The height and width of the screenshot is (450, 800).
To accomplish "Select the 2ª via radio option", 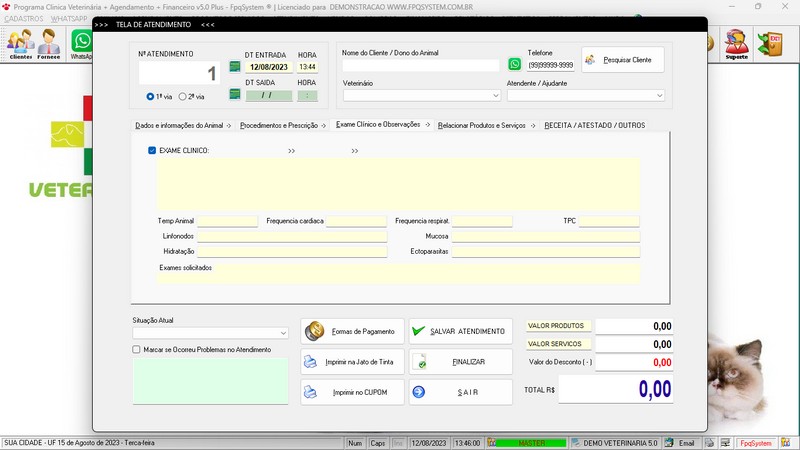I will pyautogui.click(x=183, y=96).
